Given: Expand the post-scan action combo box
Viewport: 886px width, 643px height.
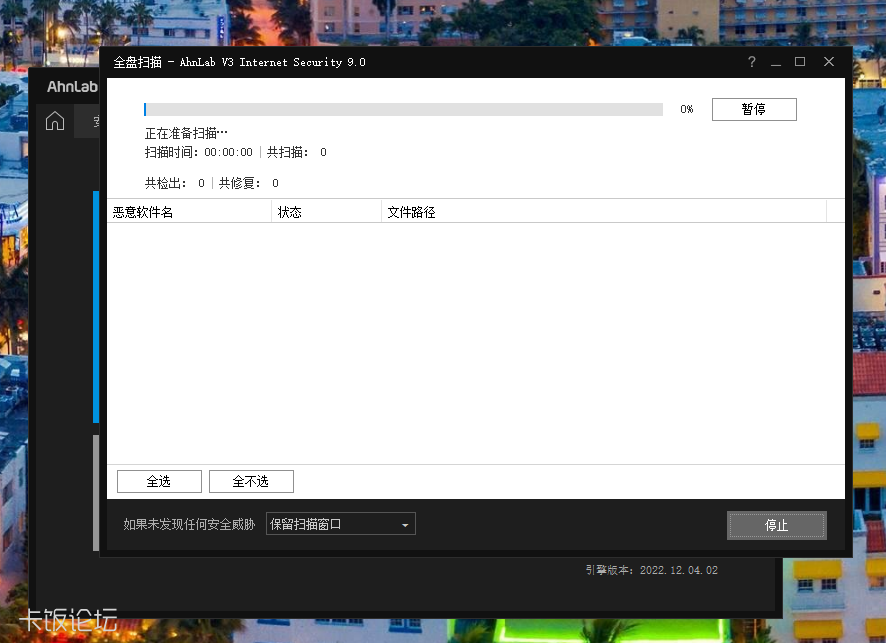Looking at the screenshot, I should click(340, 523).
